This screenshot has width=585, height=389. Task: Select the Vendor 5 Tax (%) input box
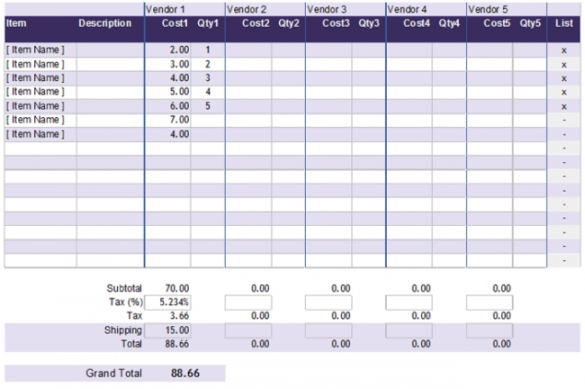(x=489, y=302)
